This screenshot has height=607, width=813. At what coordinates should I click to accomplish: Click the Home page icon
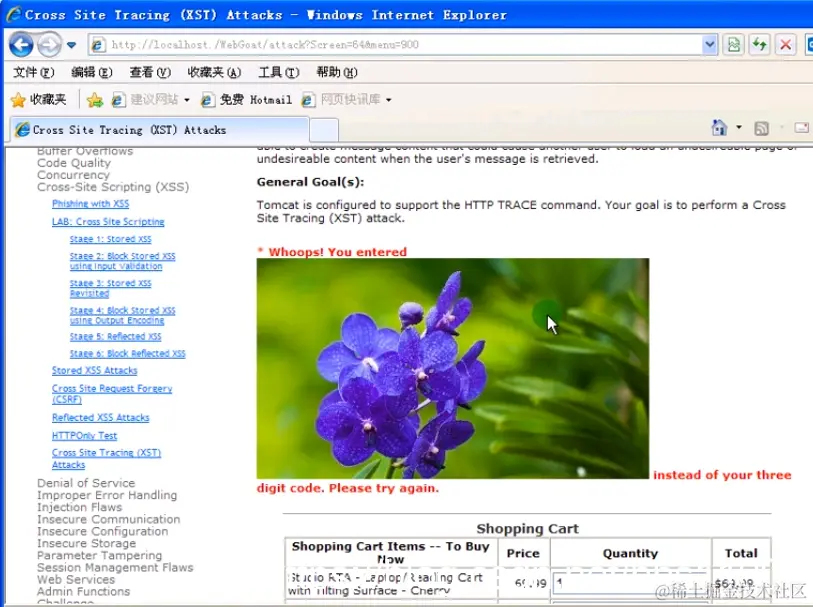click(x=720, y=127)
